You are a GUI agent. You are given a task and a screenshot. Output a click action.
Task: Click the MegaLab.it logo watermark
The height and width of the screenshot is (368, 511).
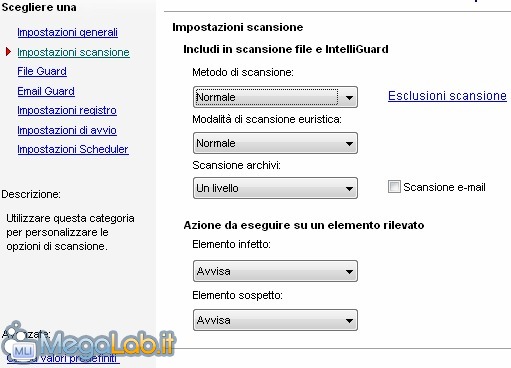click(89, 342)
